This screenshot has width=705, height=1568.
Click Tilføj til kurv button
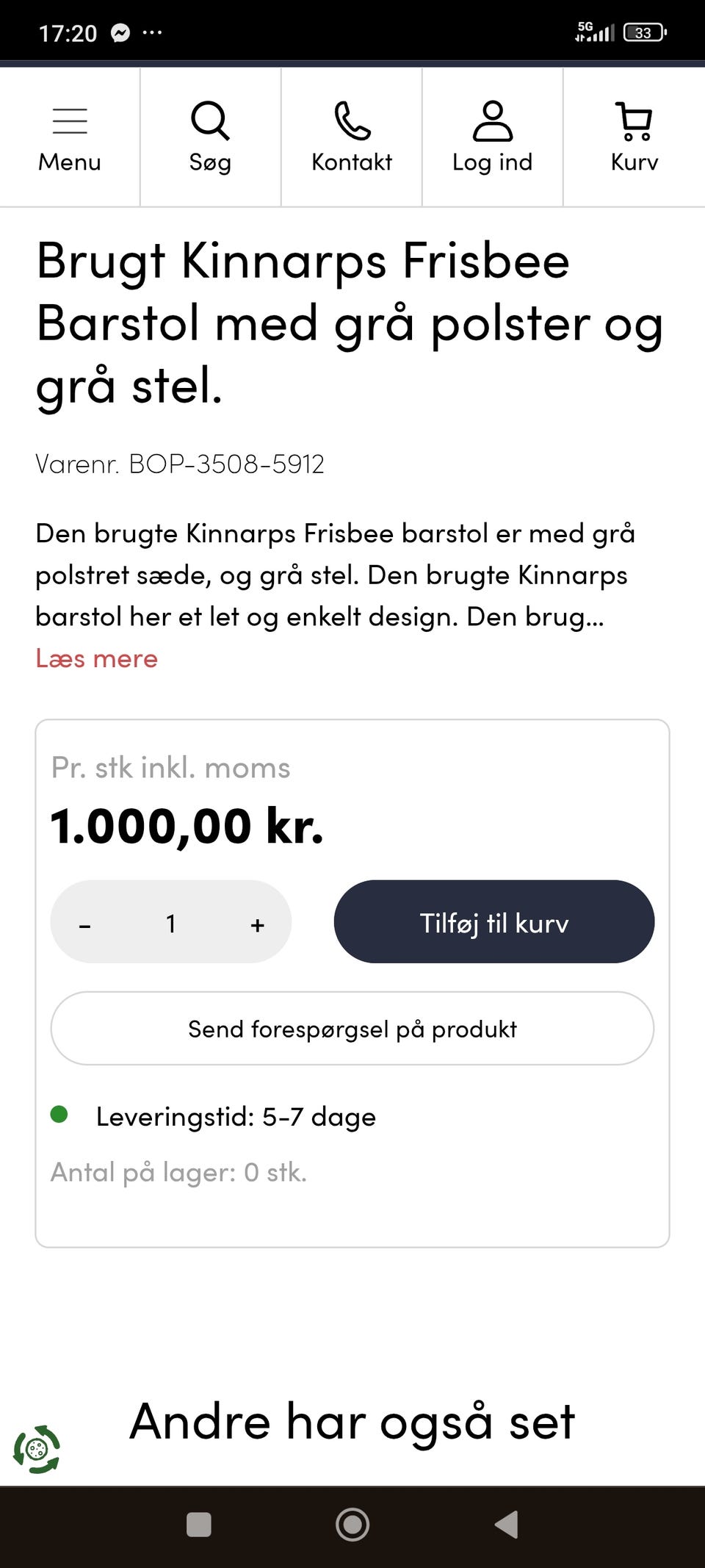tap(493, 922)
